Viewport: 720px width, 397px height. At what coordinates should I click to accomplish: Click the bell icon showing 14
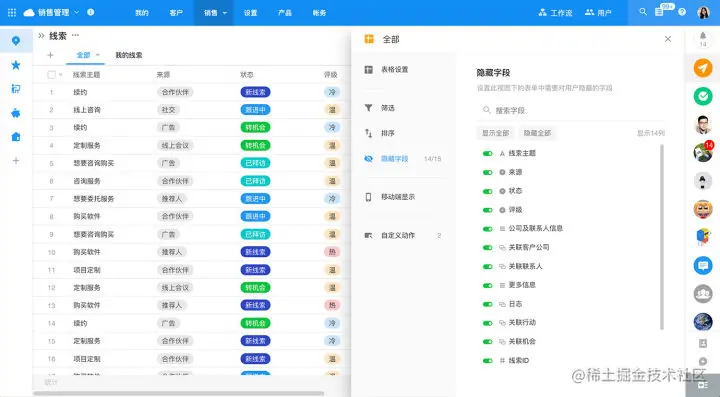[x=703, y=36]
